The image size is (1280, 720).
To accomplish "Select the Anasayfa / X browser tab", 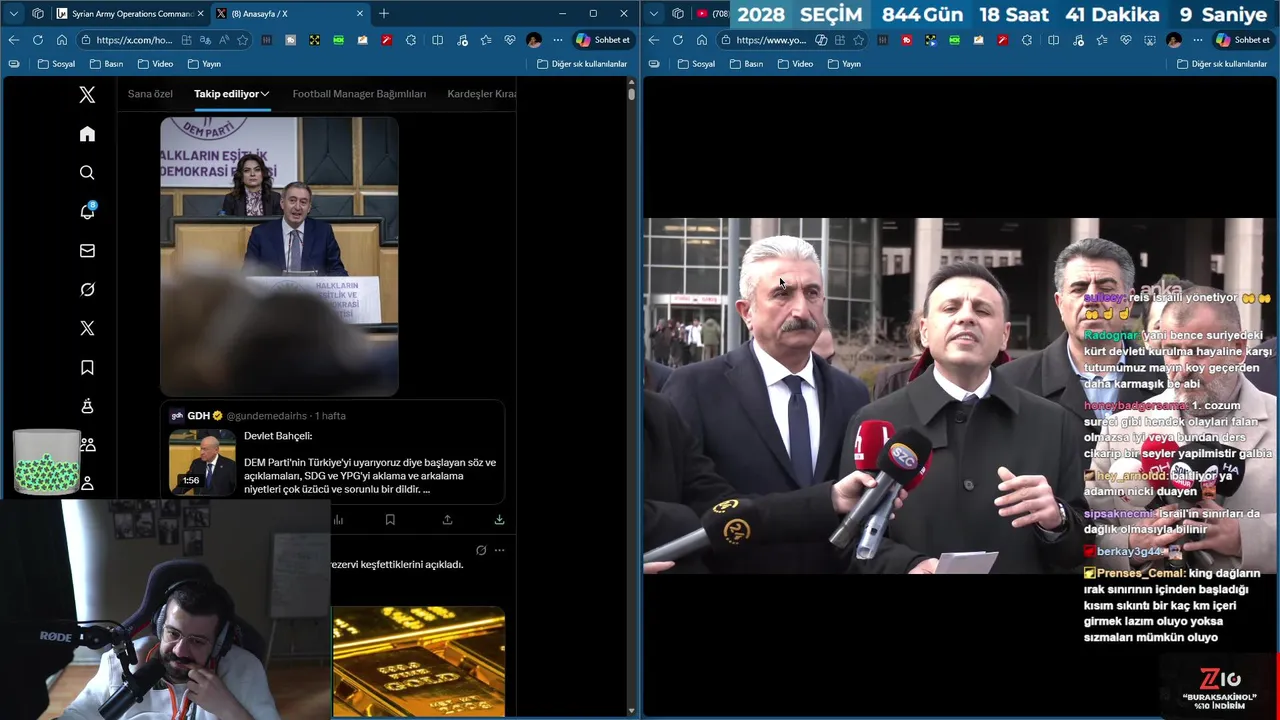I will point(289,14).
